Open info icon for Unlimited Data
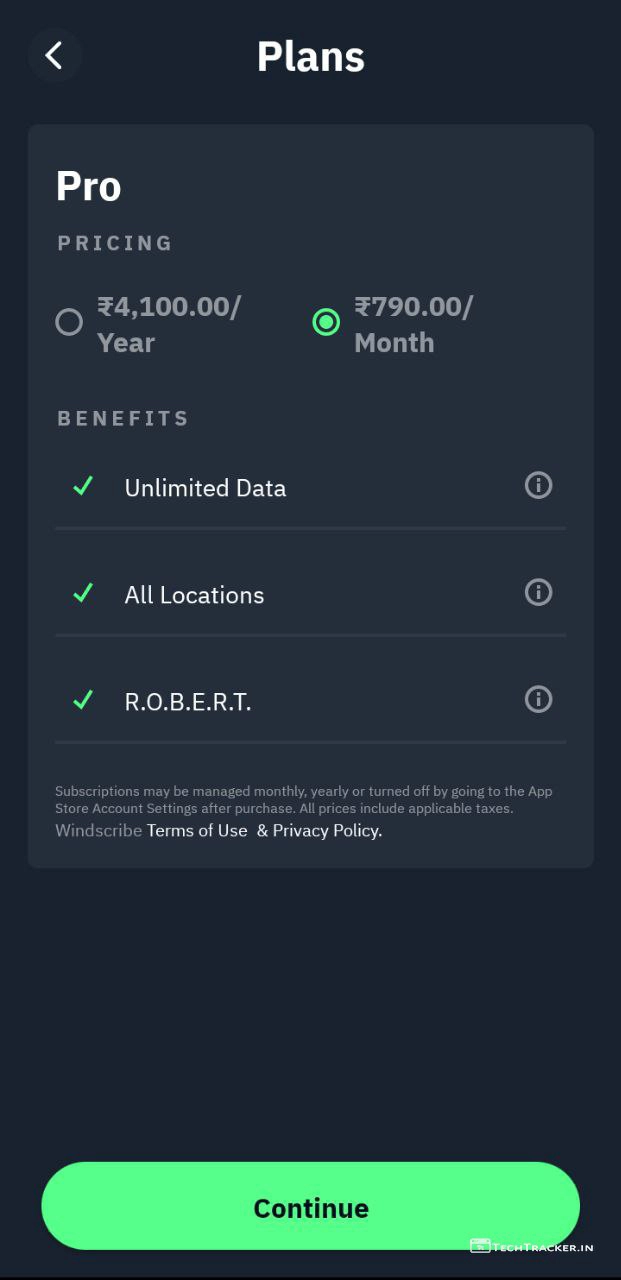The width and height of the screenshot is (621, 1280). point(538,486)
